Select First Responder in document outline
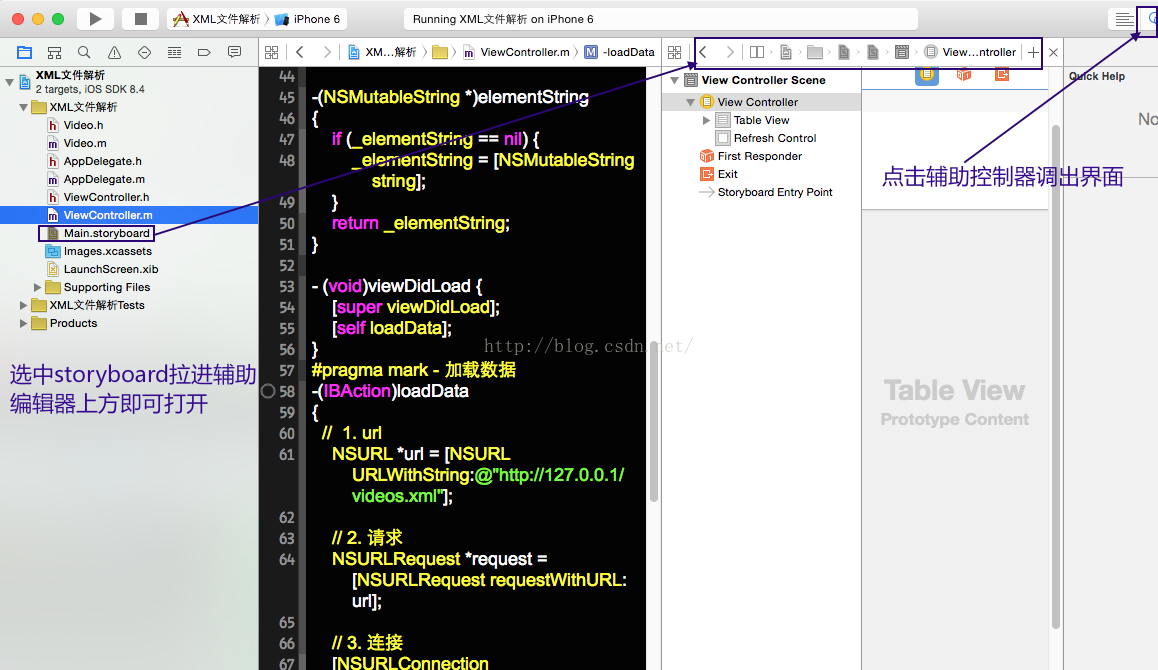The height and width of the screenshot is (670, 1158). [762, 157]
